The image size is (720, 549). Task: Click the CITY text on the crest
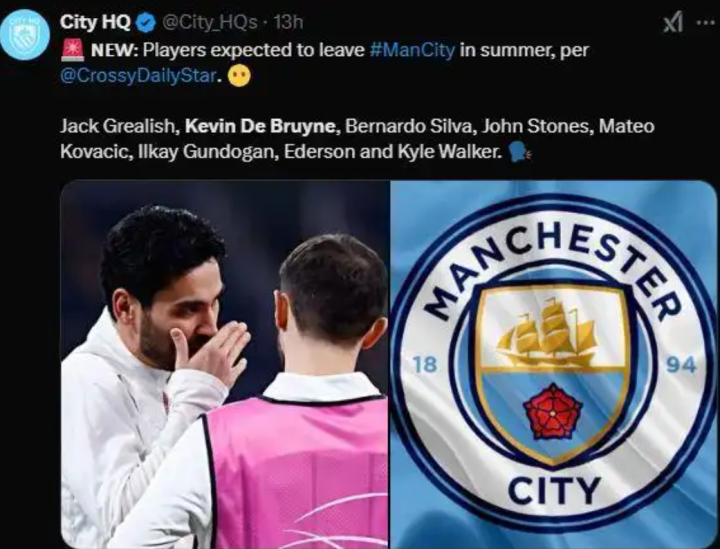(554, 490)
